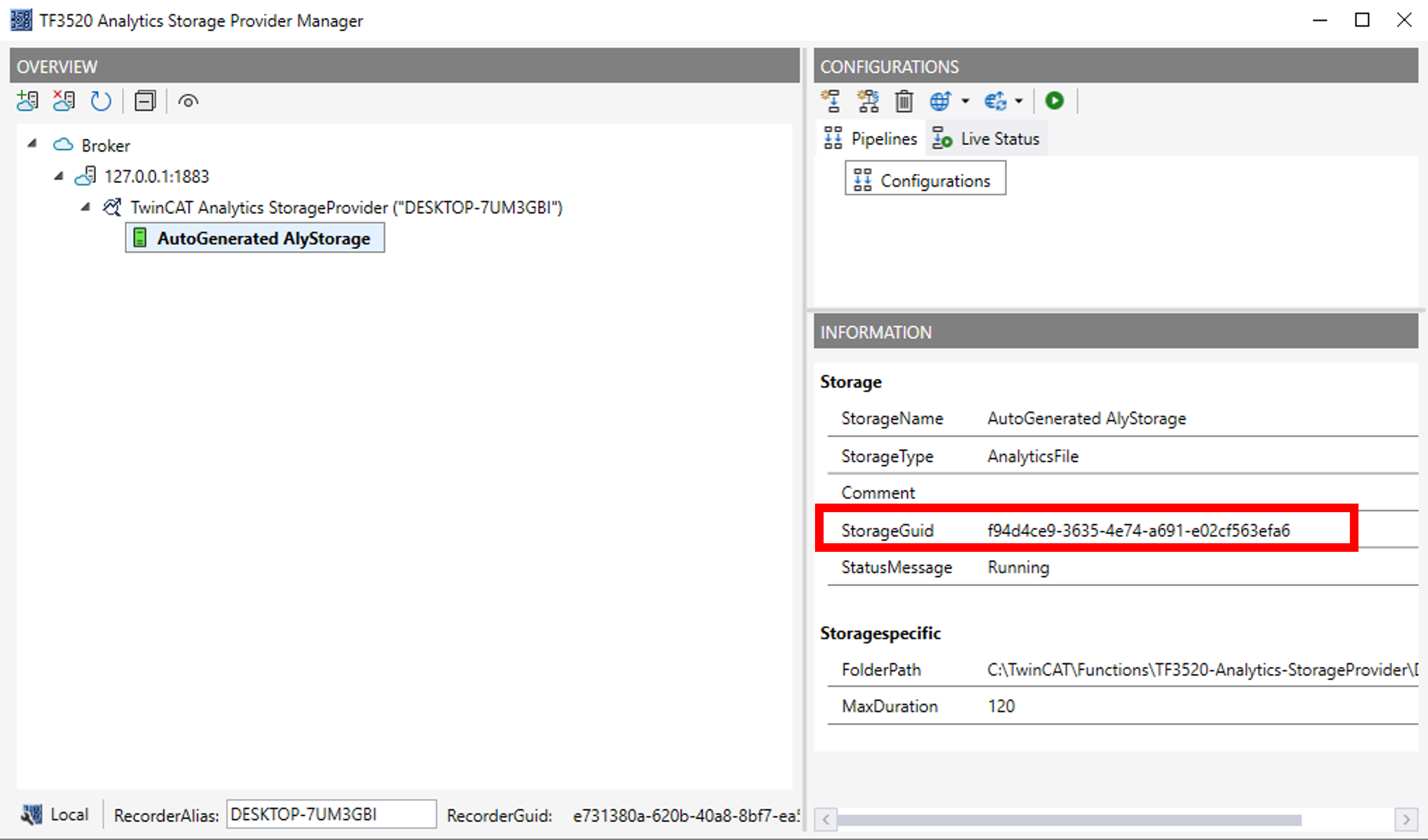Viewport: 1428px width, 840px height.
Task: Click the horizontal scrollbar right arrow
Action: pyautogui.click(x=1406, y=820)
